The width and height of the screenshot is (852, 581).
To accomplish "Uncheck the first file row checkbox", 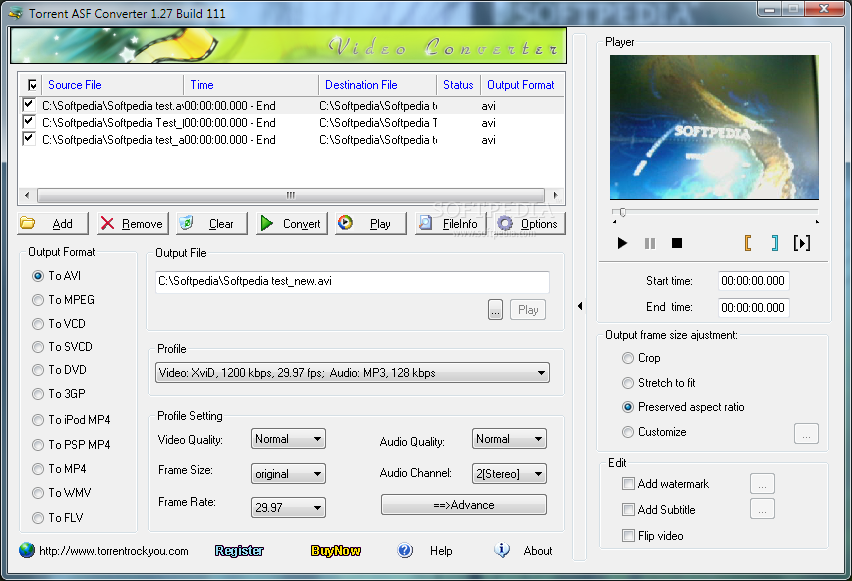I will [29, 104].
